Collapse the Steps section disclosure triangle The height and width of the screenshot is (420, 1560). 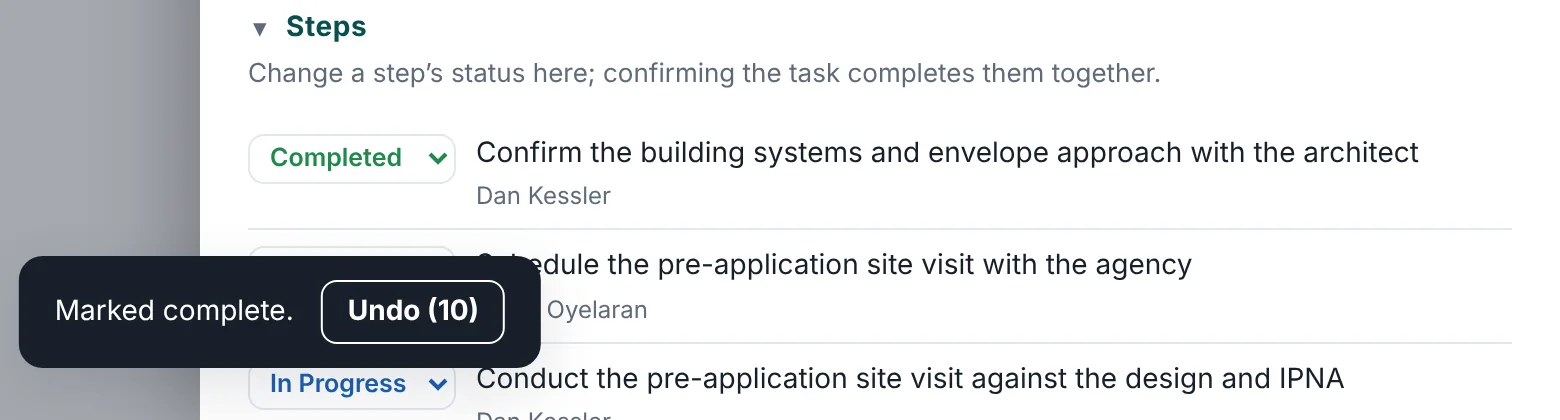260,28
